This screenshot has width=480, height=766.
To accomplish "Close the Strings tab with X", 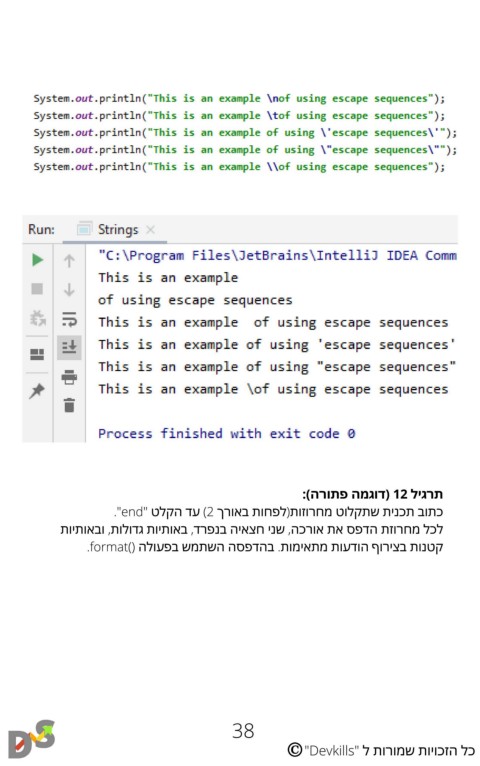I will (150, 229).
